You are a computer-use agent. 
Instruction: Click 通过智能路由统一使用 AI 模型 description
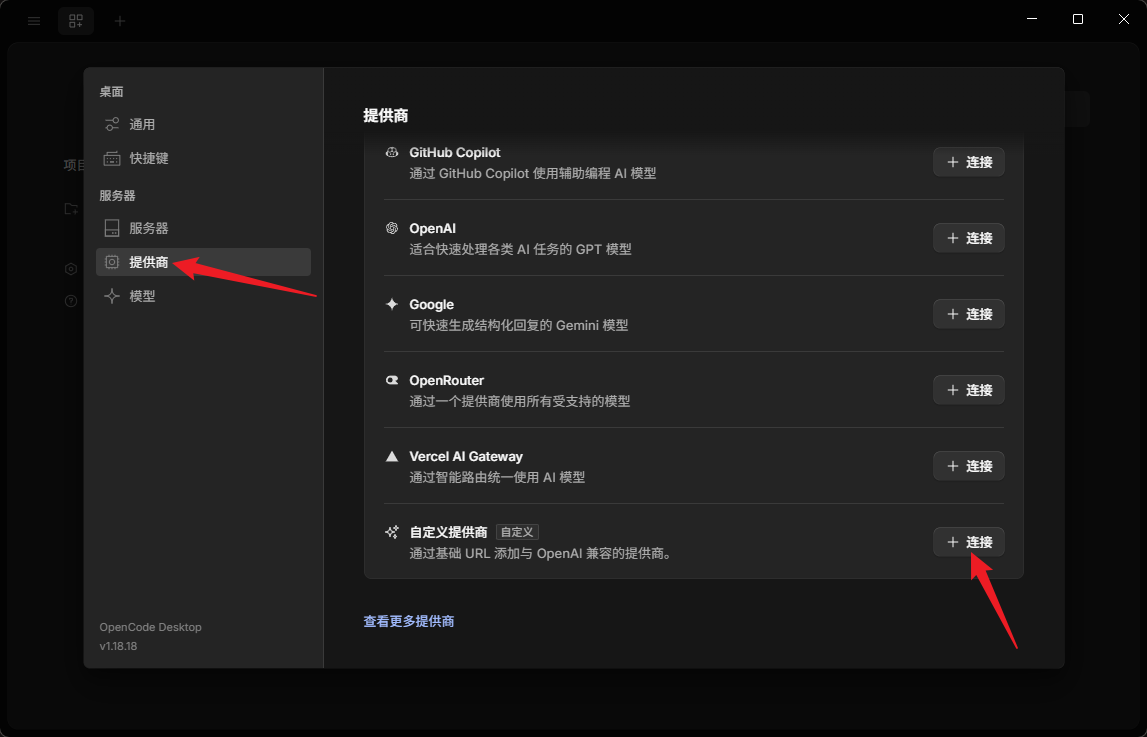pos(497,477)
